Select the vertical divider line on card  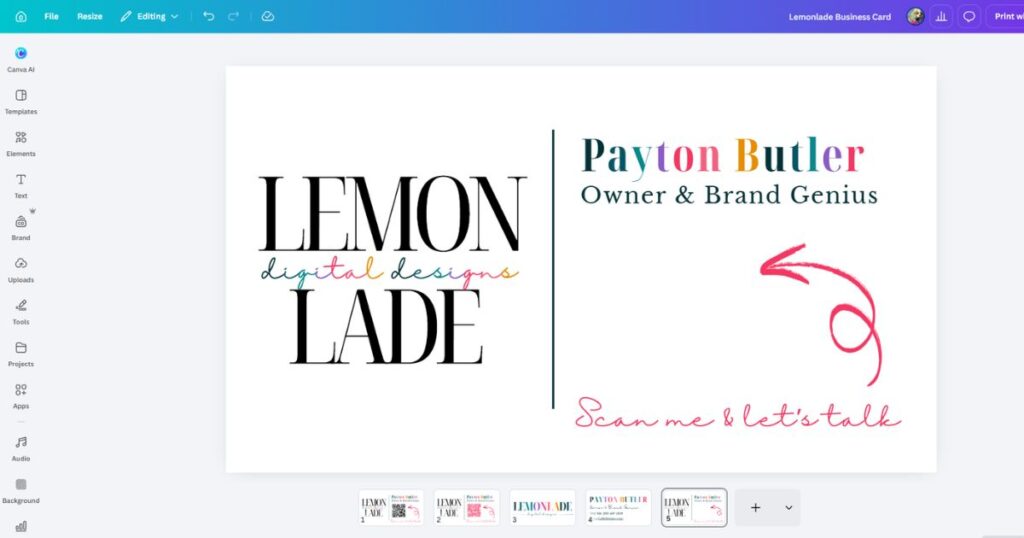[553, 269]
